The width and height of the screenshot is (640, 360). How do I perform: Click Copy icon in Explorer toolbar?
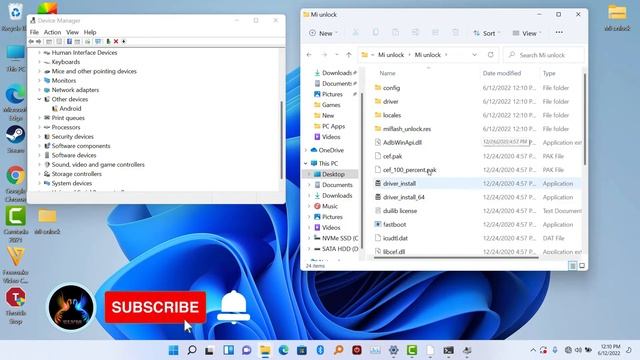(376, 33)
